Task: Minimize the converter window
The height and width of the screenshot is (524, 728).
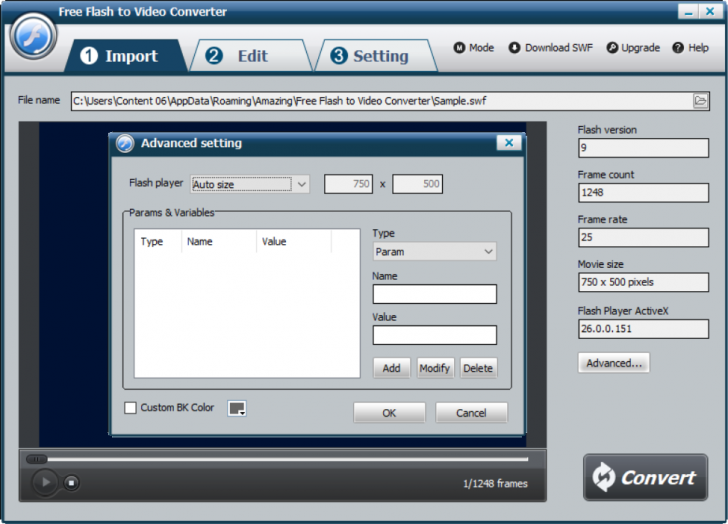Action: [x=688, y=12]
